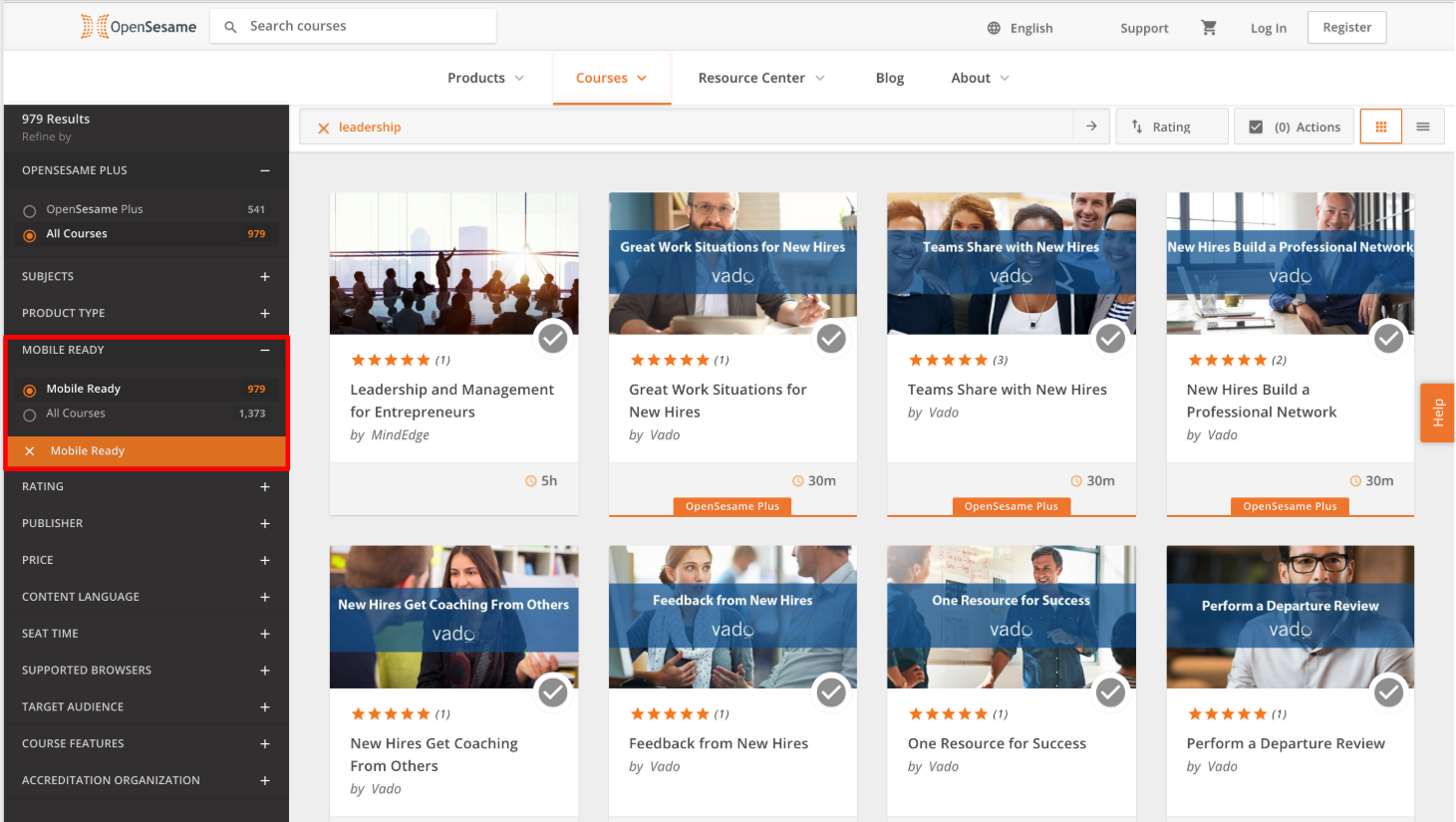This screenshot has width=1456, height=822.
Task: Click the shopping cart icon
Action: (x=1209, y=28)
